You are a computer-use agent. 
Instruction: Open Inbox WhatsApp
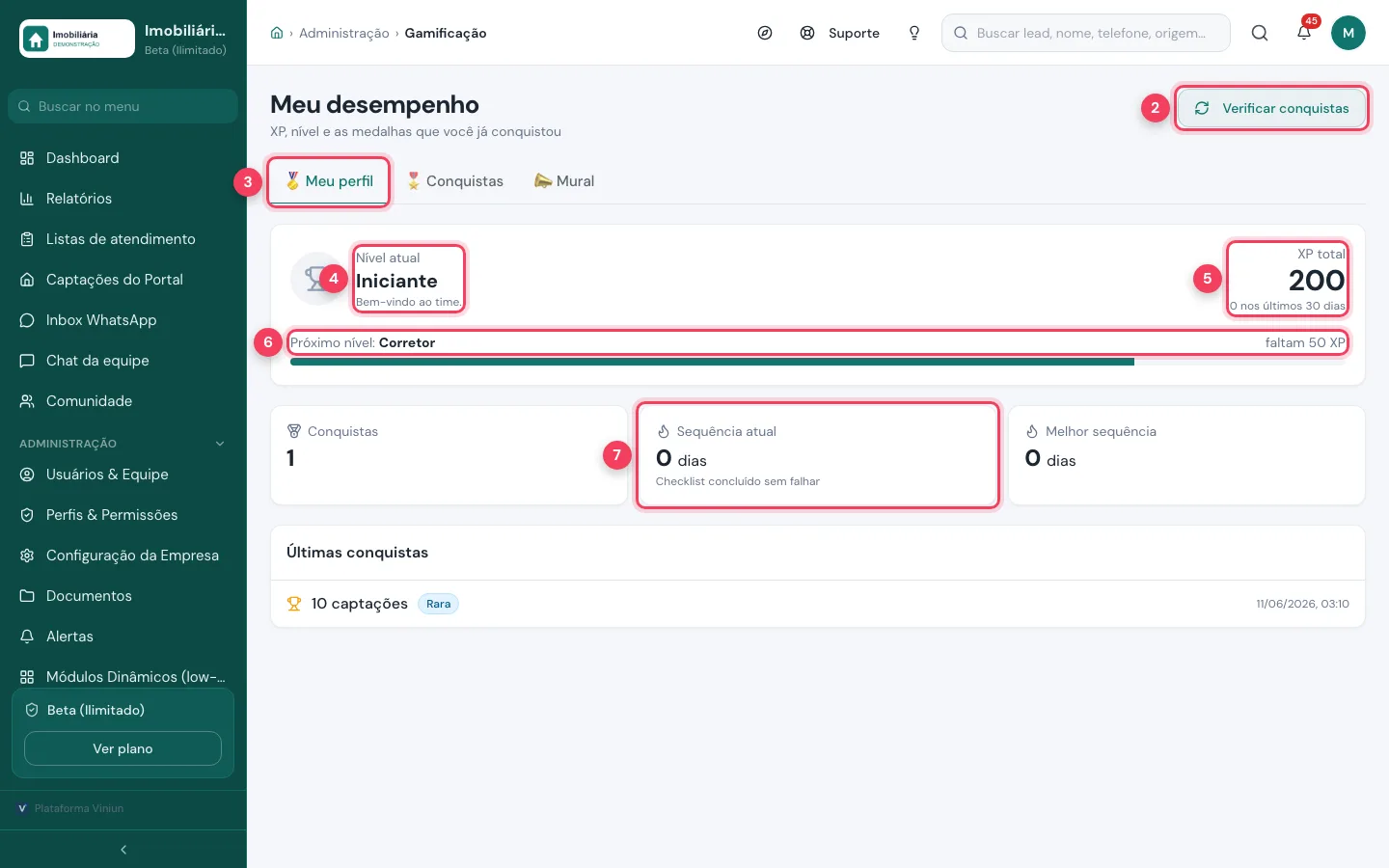[123, 320]
